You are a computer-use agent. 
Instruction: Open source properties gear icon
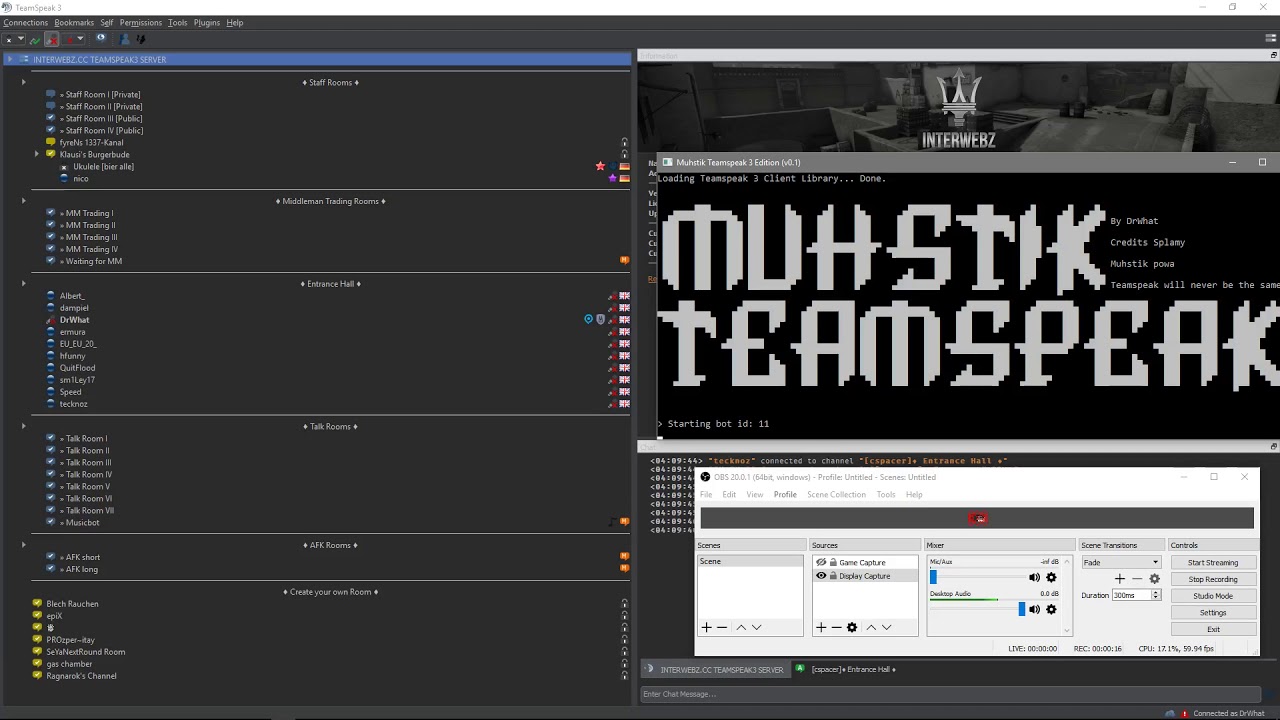click(852, 627)
